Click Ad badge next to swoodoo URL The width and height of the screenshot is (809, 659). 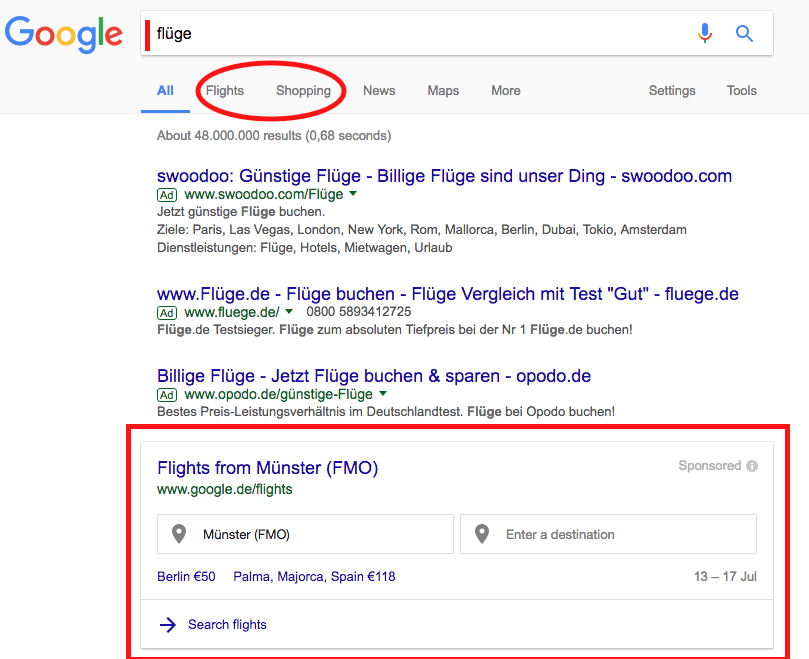(167, 195)
